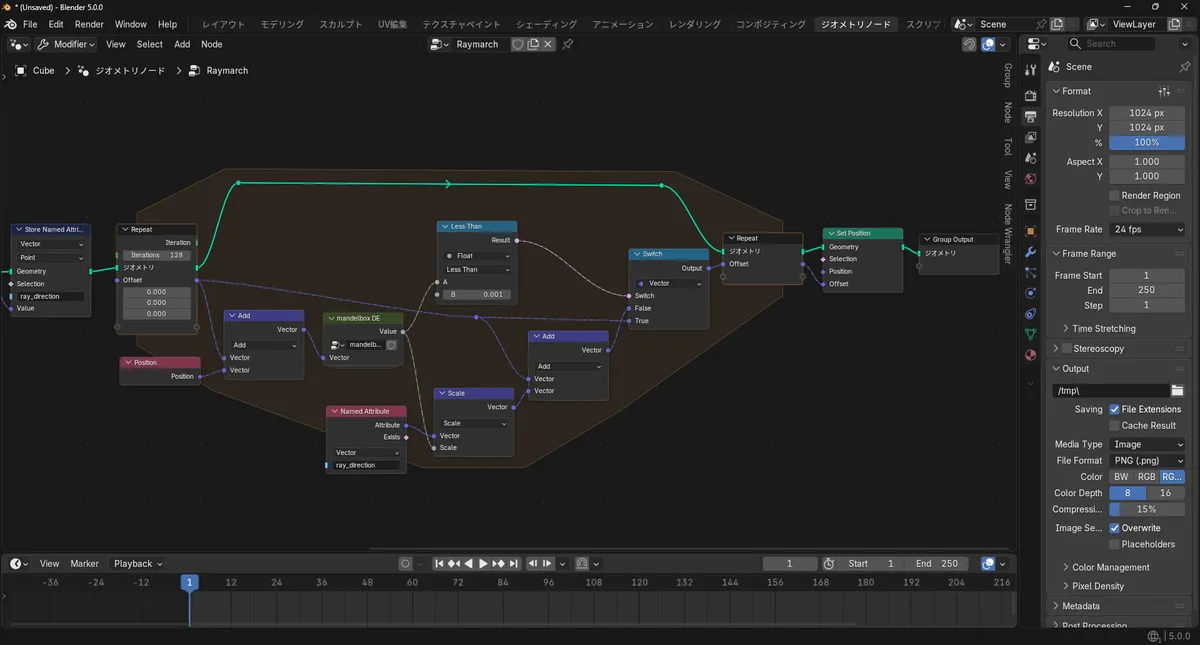
Task: Open the Tool properties tab icon
Action: 1031,70
